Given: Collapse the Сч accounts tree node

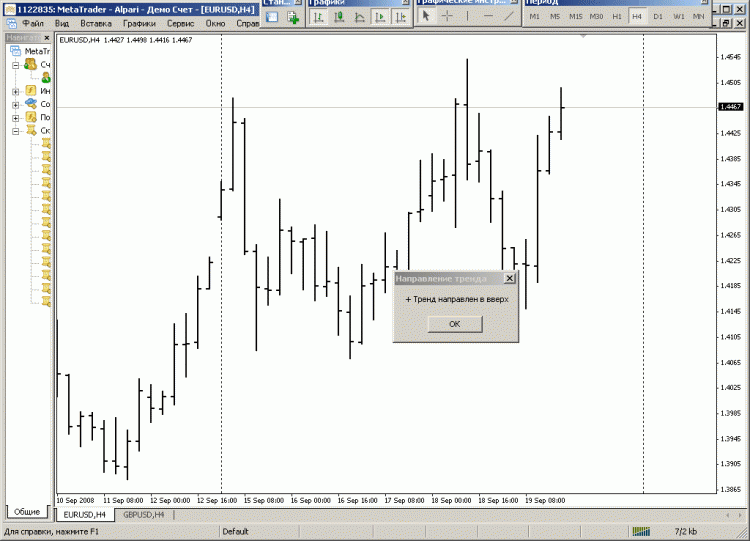Looking at the screenshot, I should (16, 65).
